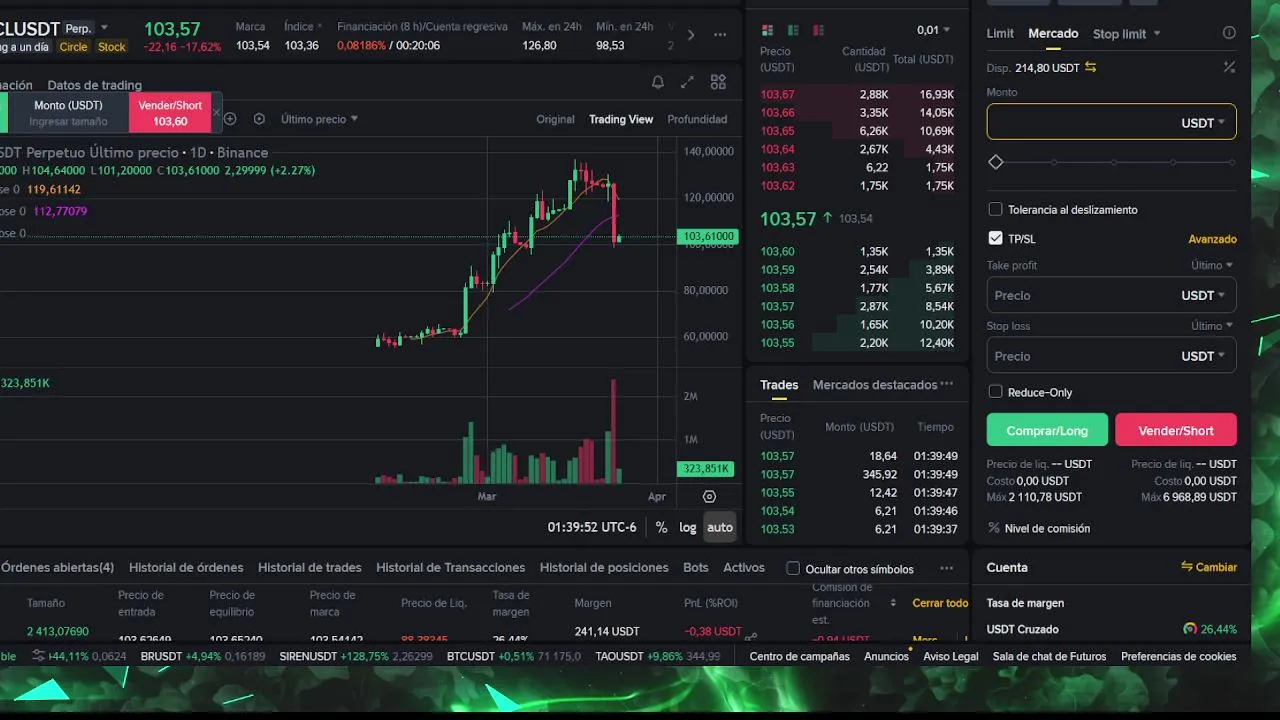This screenshot has height=720, width=1280.
Task: Click Cambiar in the Cuenta panel
Action: coord(1209,567)
